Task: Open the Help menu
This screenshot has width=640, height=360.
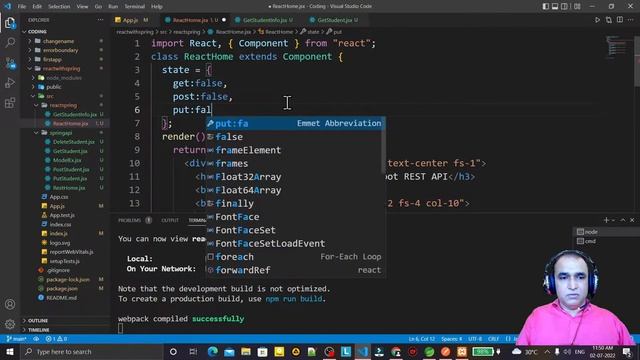Action: pyautogui.click(x=157, y=7)
